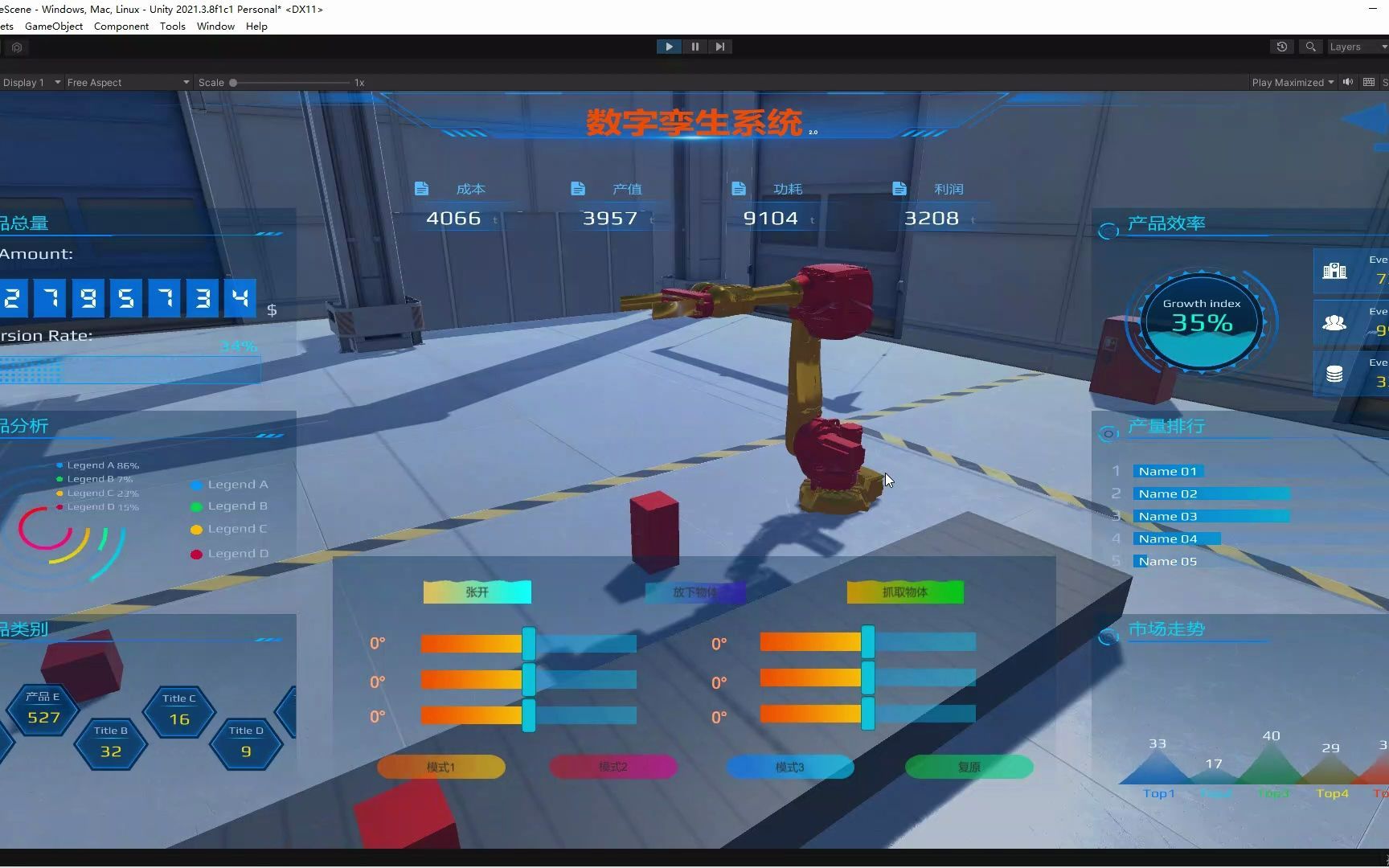The height and width of the screenshot is (868, 1389).
Task: Click the document icon above 成本 value
Action: [421, 187]
